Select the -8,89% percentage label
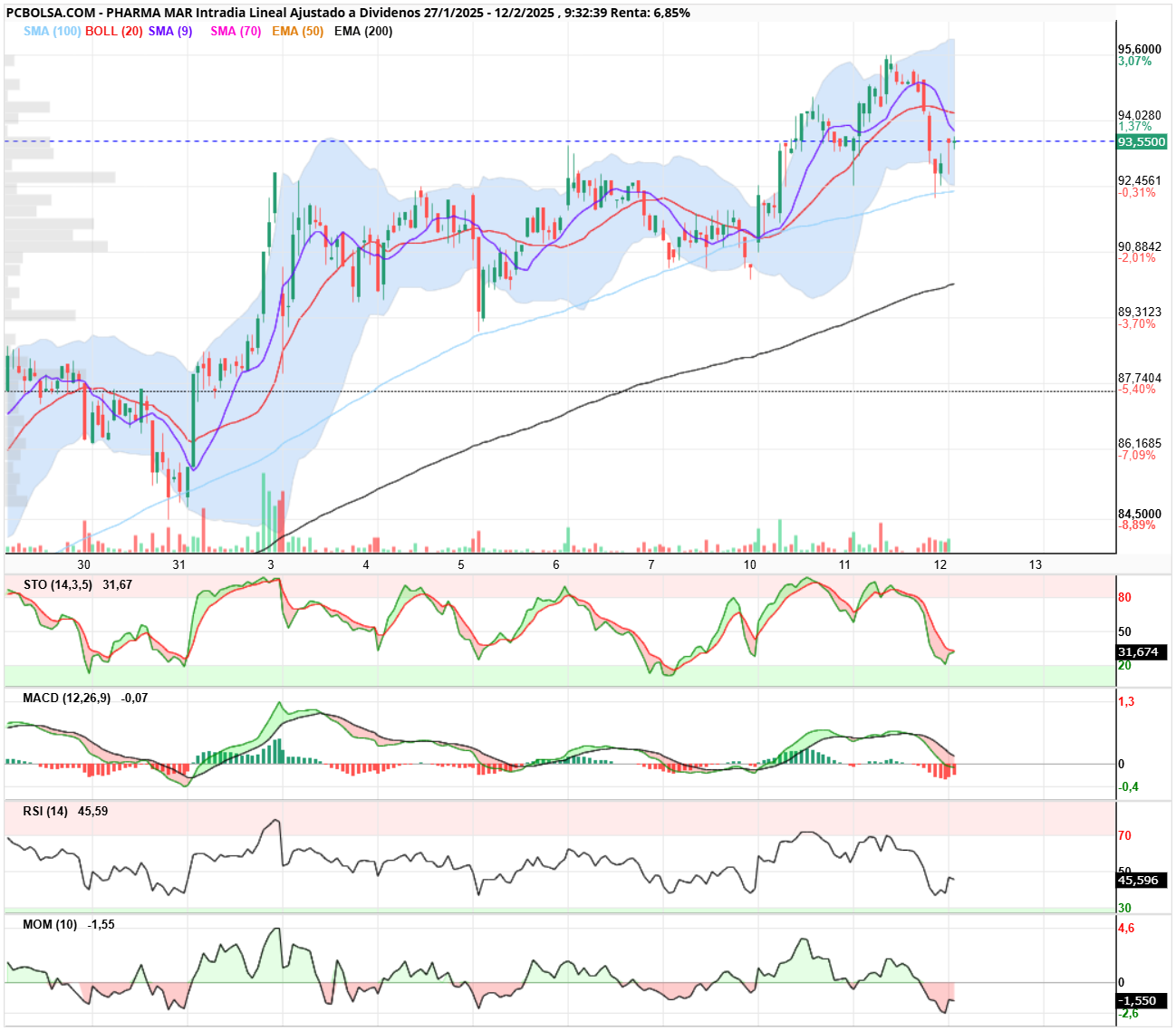The height and width of the screenshot is (1031, 1176). tap(1137, 525)
